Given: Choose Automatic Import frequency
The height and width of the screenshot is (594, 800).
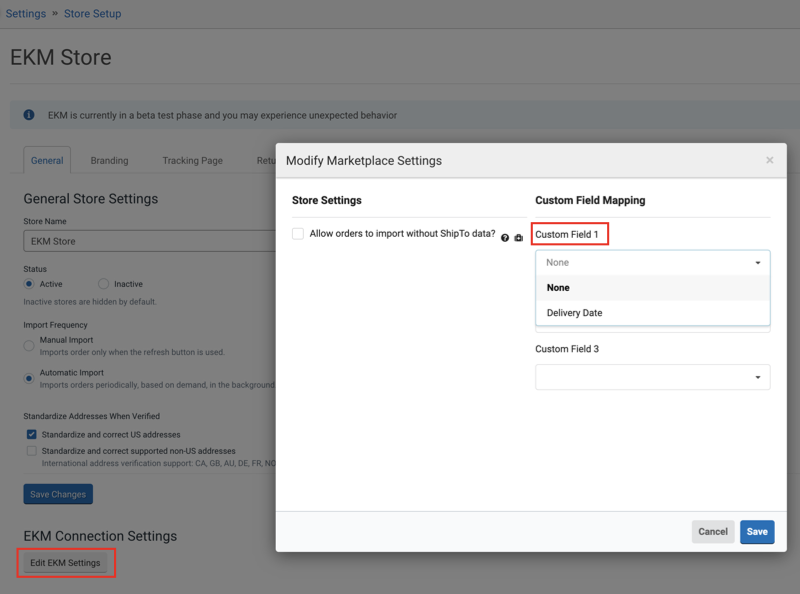Looking at the screenshot, I should [29, 379].
